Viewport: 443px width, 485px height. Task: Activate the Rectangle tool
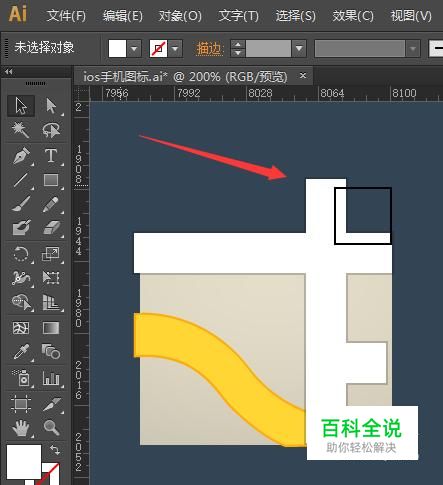51,180
